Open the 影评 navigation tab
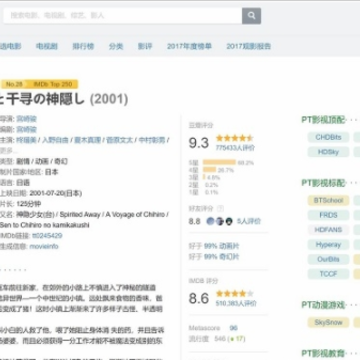 tap(145, 46)
